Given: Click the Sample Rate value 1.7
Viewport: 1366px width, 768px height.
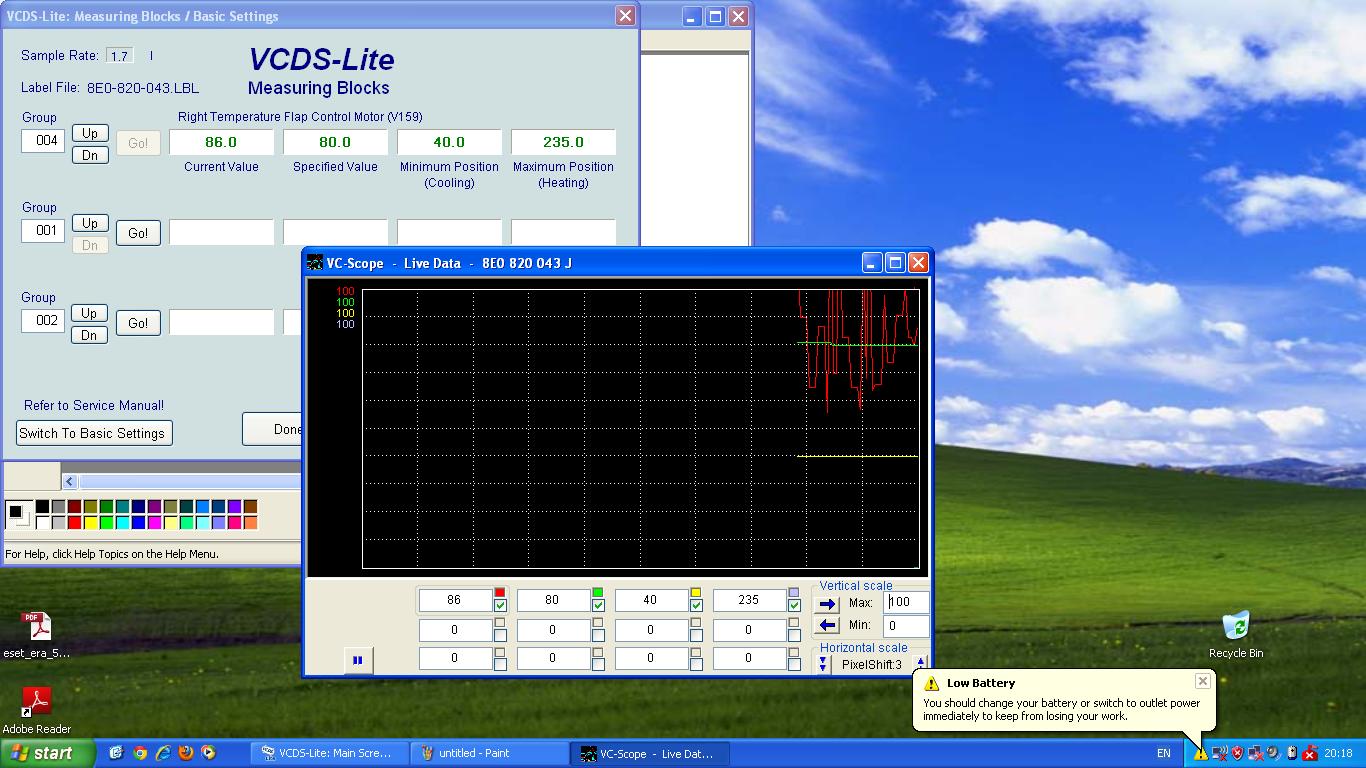Looking at the screenshot, I should click(120, 56).
